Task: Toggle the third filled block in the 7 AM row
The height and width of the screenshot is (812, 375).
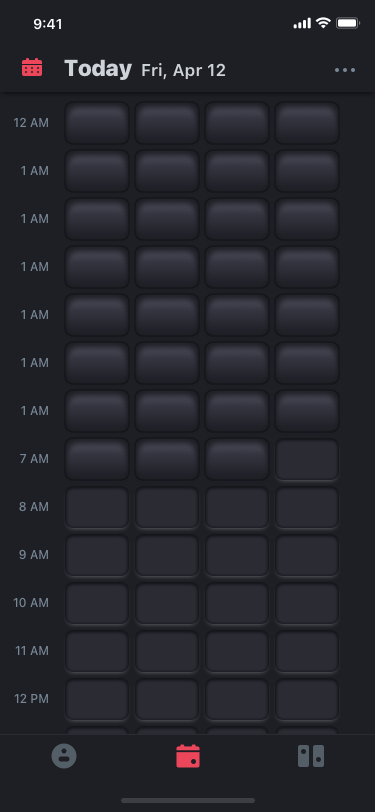Action: coord(237,459)
